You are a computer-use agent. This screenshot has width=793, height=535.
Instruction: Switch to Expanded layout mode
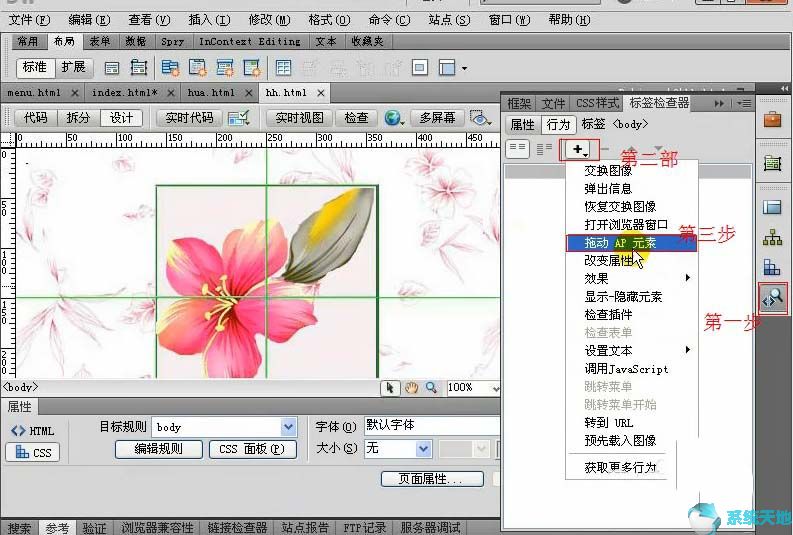tap(73, 67)
